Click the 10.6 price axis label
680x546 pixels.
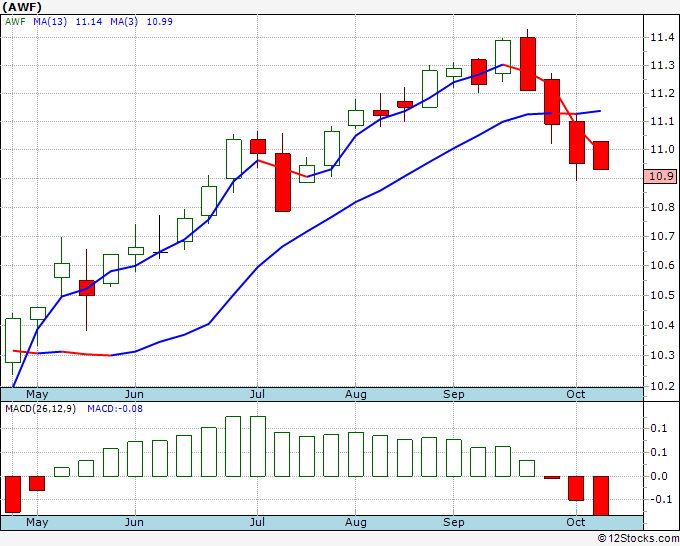(662, 265)
